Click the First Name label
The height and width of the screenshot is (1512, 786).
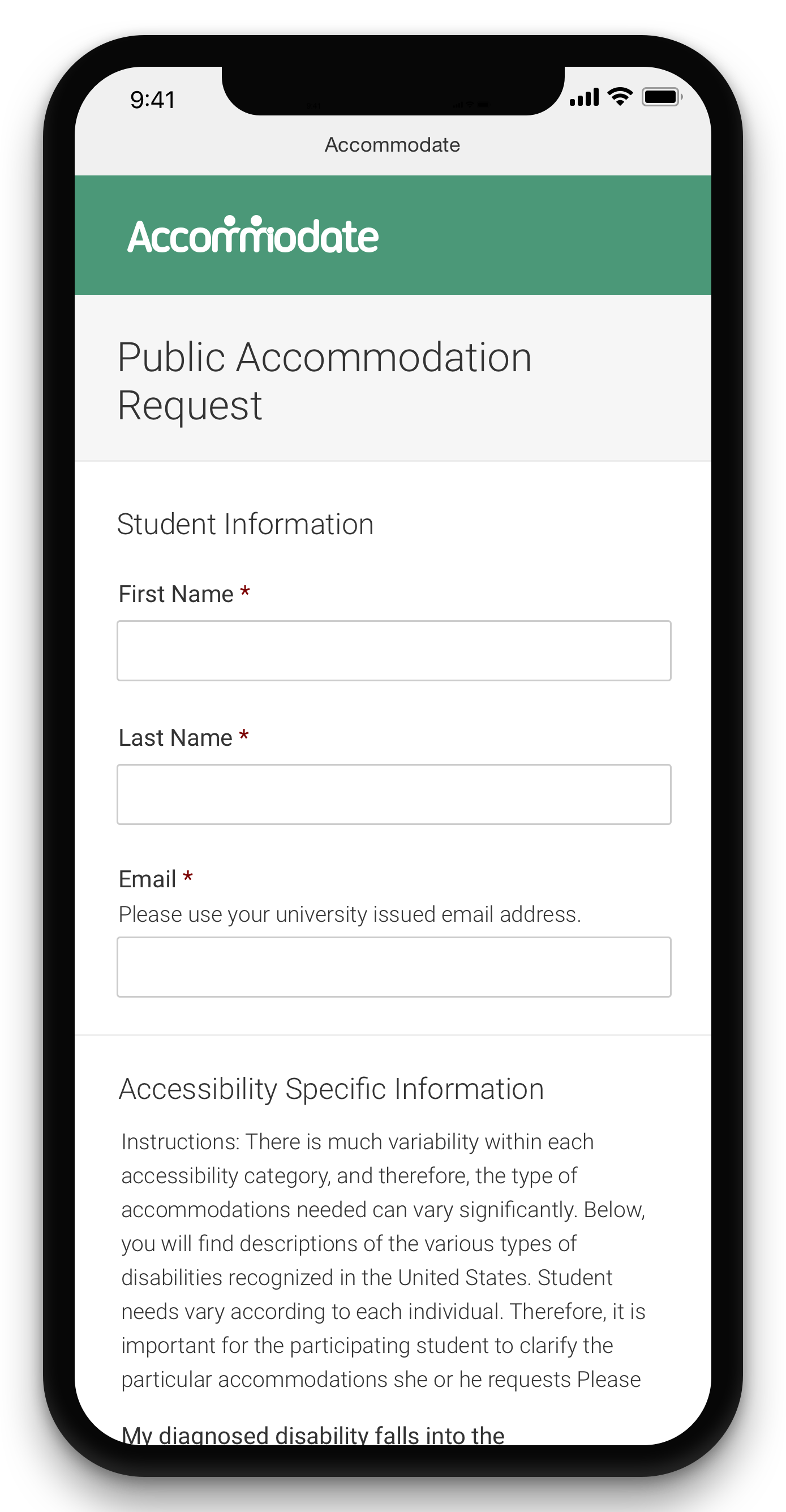tap(176, 594)
